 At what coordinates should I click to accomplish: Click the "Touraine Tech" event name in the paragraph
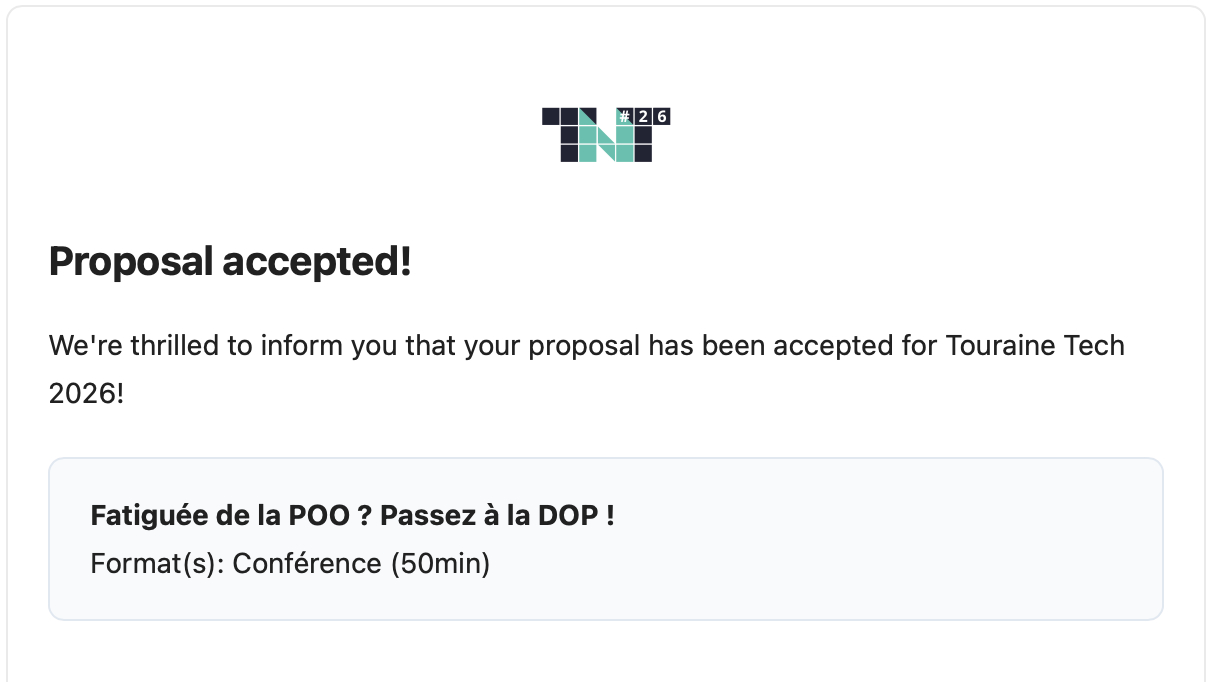pos(1034,346)
